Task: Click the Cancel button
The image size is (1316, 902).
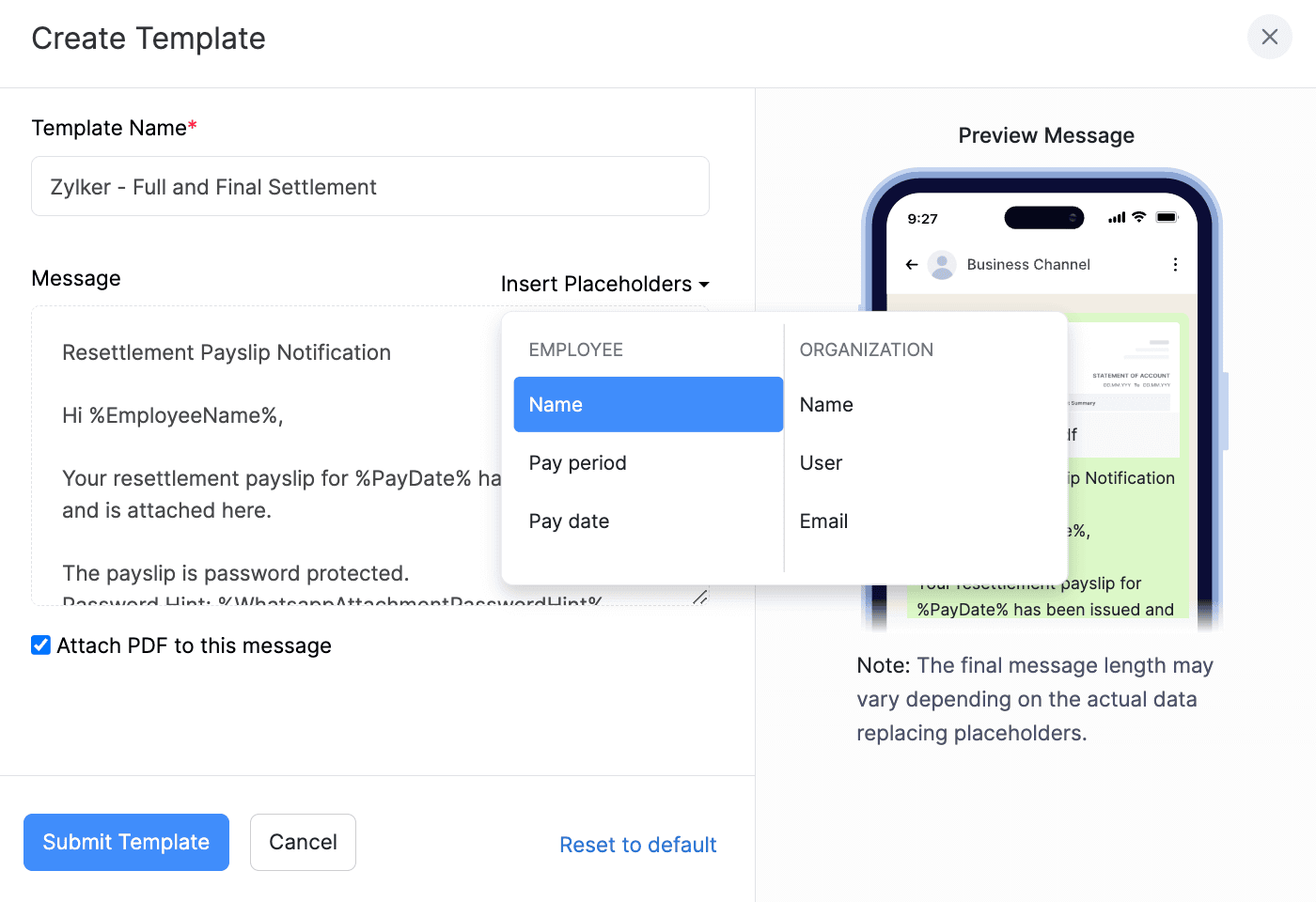Action: 303,842
